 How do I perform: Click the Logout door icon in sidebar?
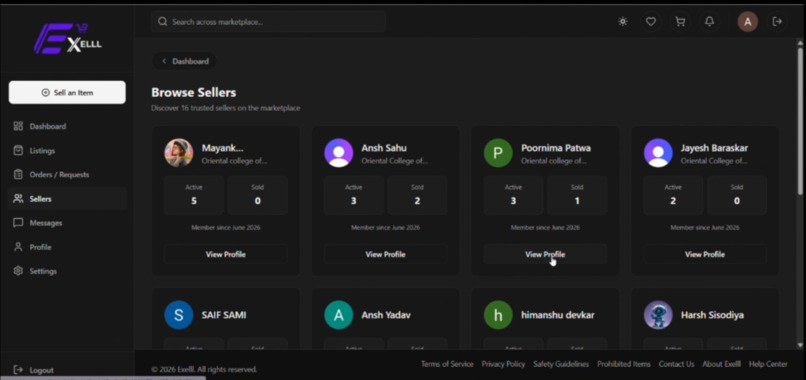click(x=19, y=370)
